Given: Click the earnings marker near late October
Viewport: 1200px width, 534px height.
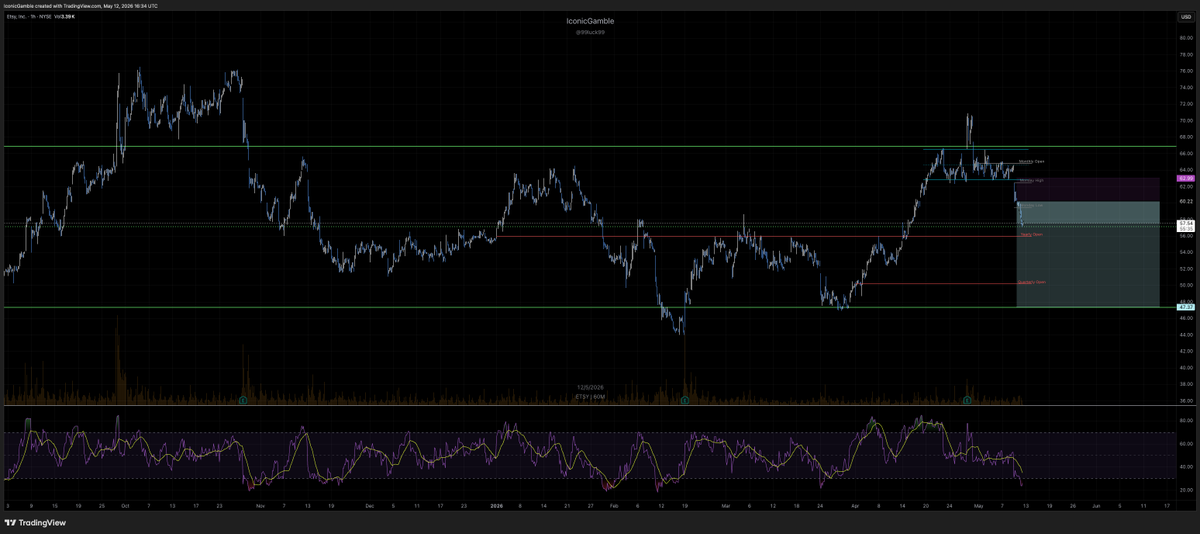Looking at the screenshot, I should 243,400.
